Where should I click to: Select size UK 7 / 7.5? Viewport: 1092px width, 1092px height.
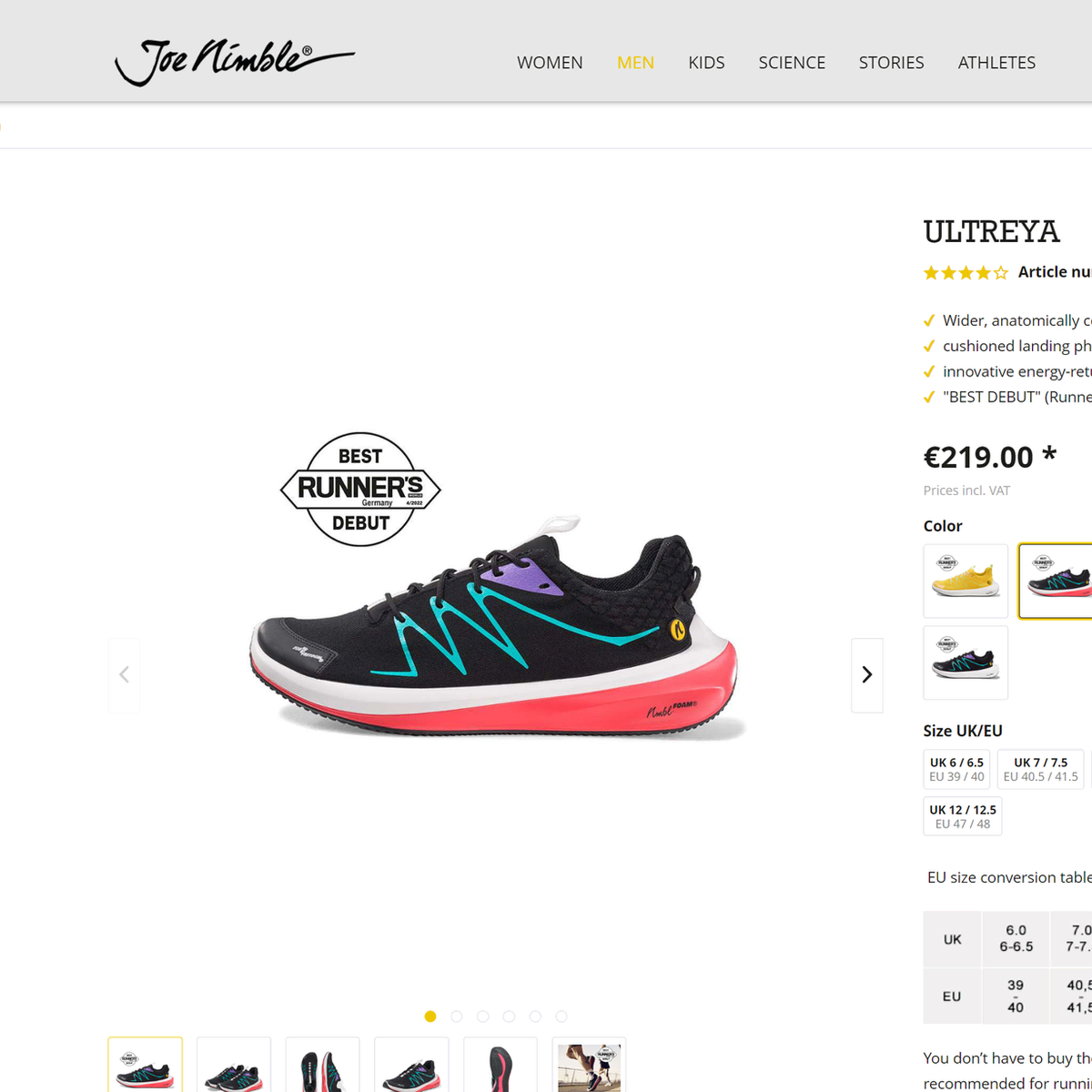(x=1041, y=770)
